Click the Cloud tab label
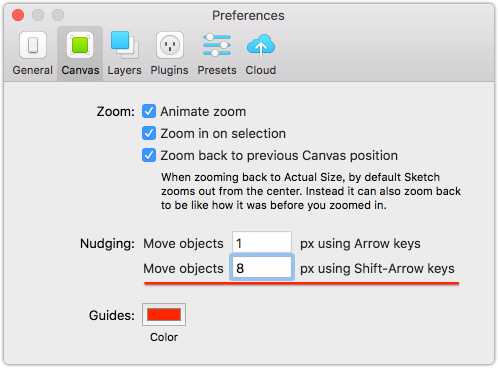Screen dimensions: 498x368 [x=261, y=70]
